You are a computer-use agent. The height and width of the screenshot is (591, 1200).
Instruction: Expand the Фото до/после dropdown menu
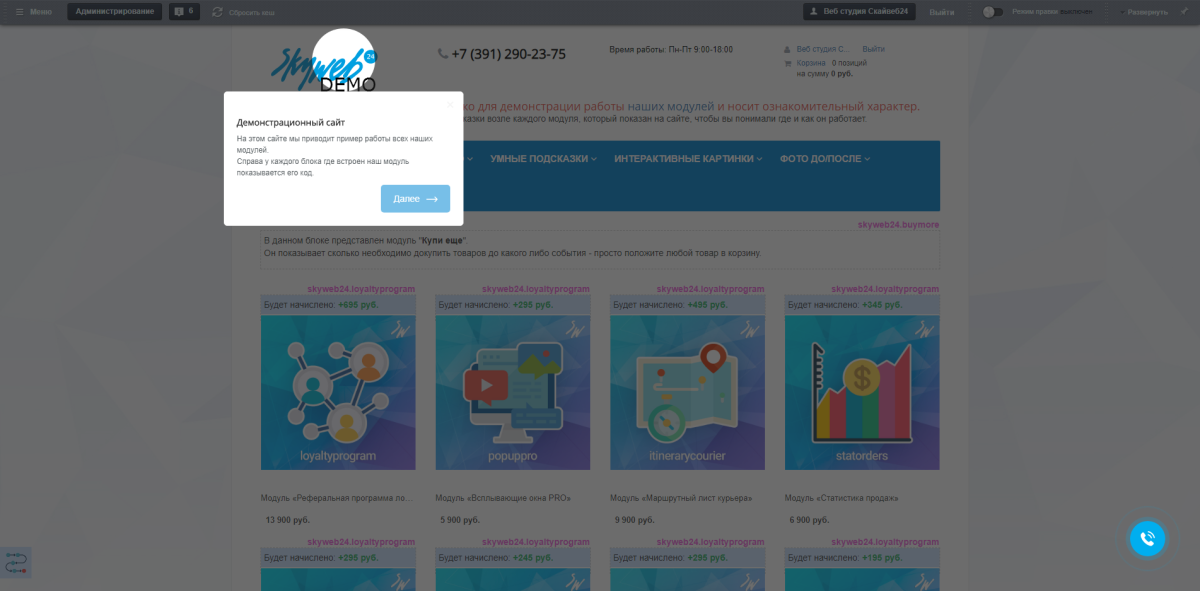tap(825, 158)
